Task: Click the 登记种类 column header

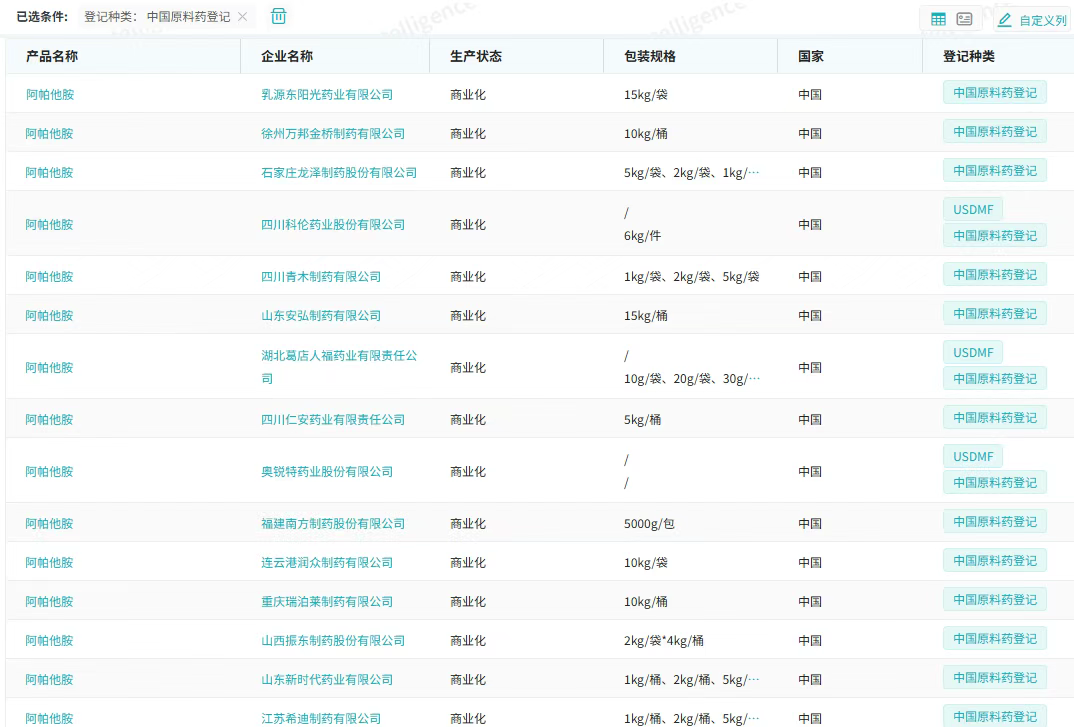Action: [x=968, y=56]
